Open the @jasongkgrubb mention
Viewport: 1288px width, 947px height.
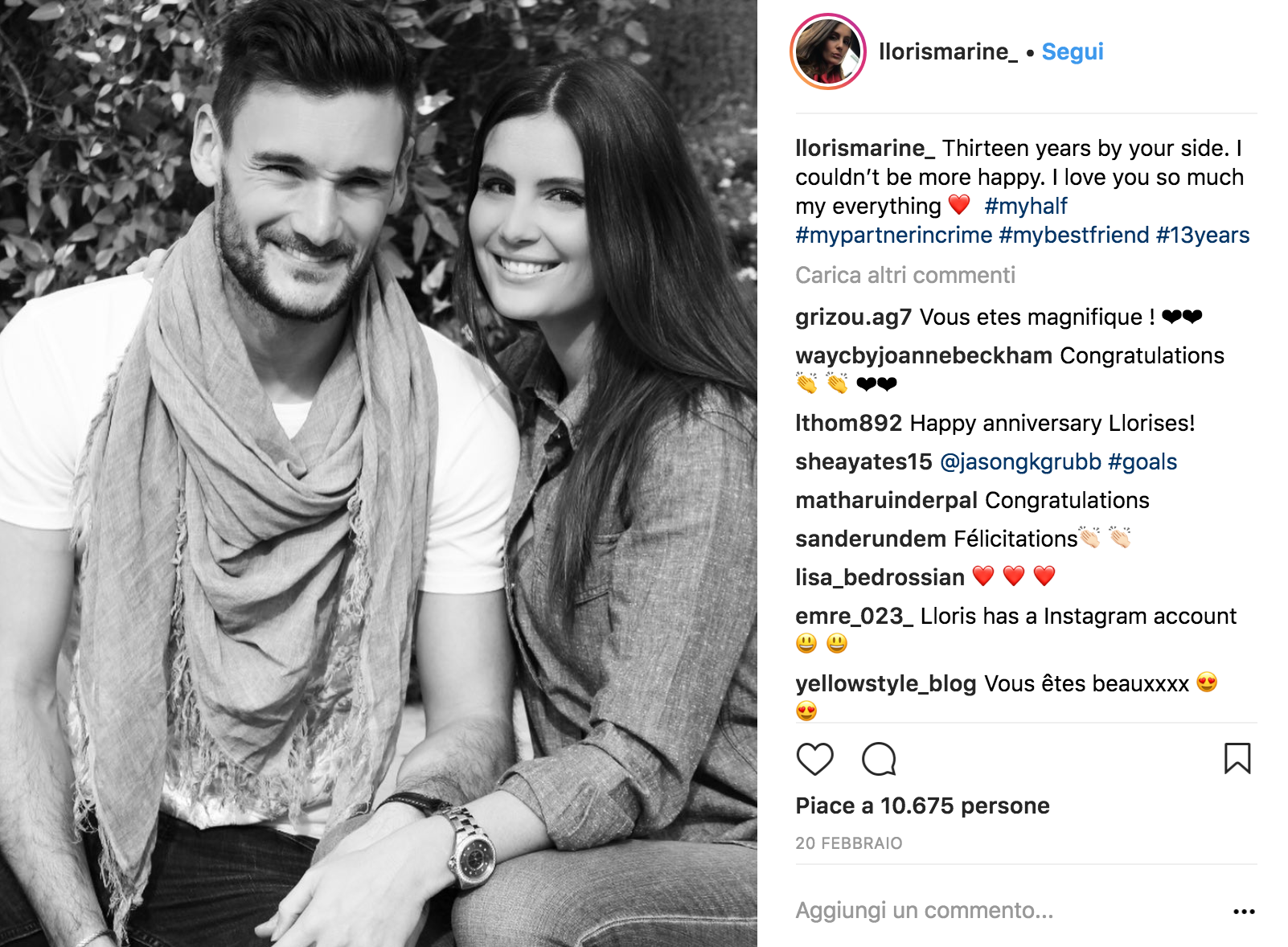pyautogui.click(x=1020, y=461)
